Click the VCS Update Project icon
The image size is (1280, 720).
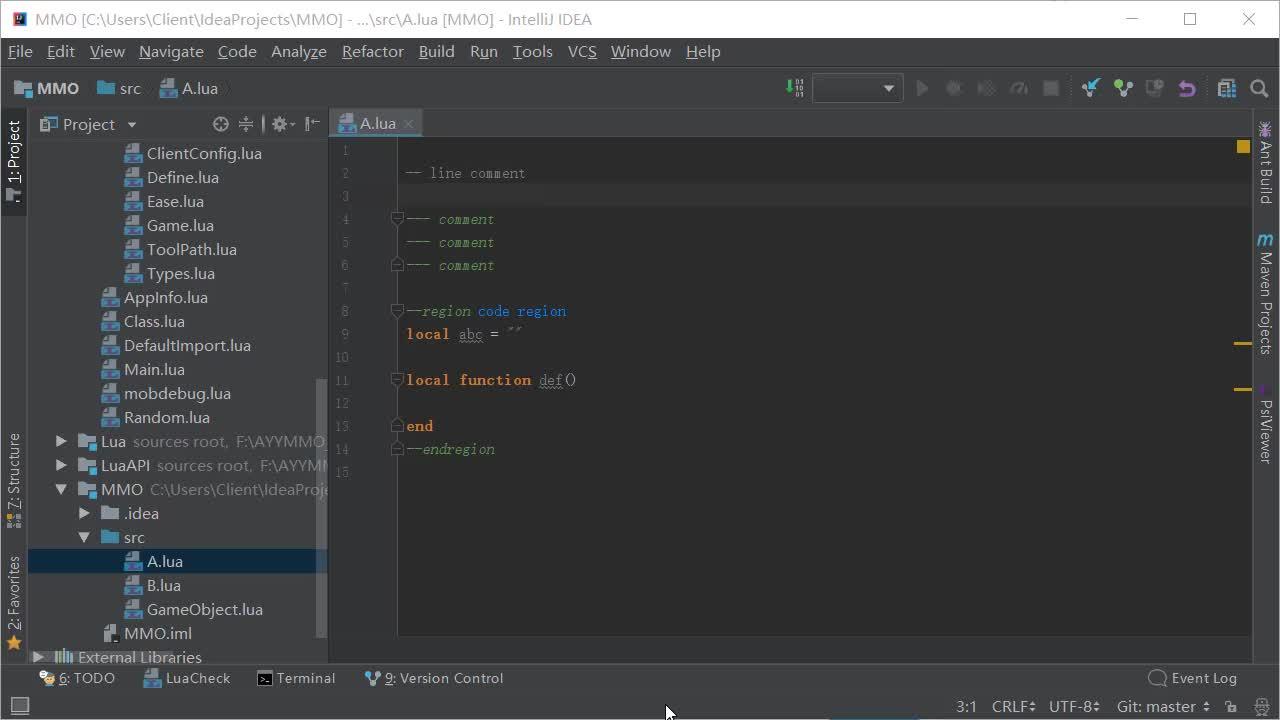[x=1090, y=88]
